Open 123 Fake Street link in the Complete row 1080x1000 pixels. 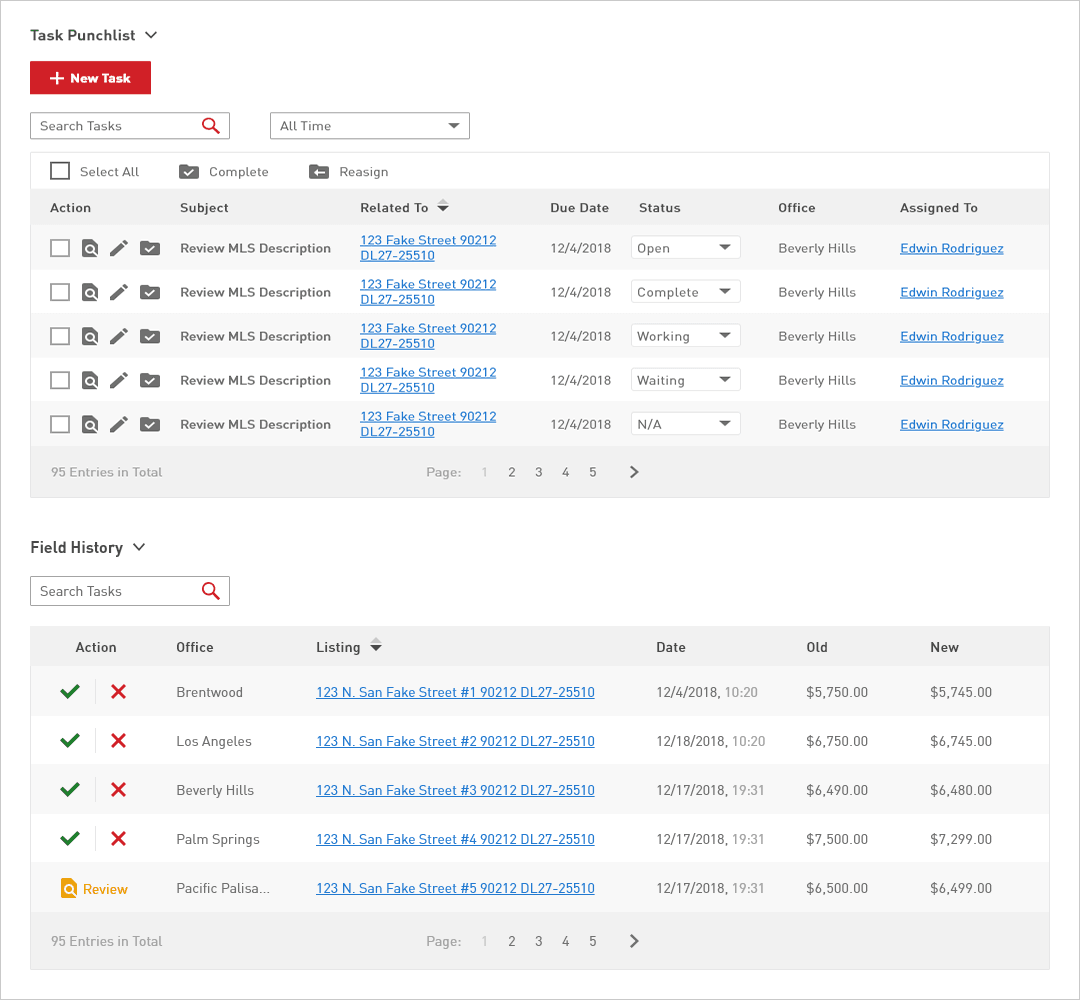[x=428, y=292]
